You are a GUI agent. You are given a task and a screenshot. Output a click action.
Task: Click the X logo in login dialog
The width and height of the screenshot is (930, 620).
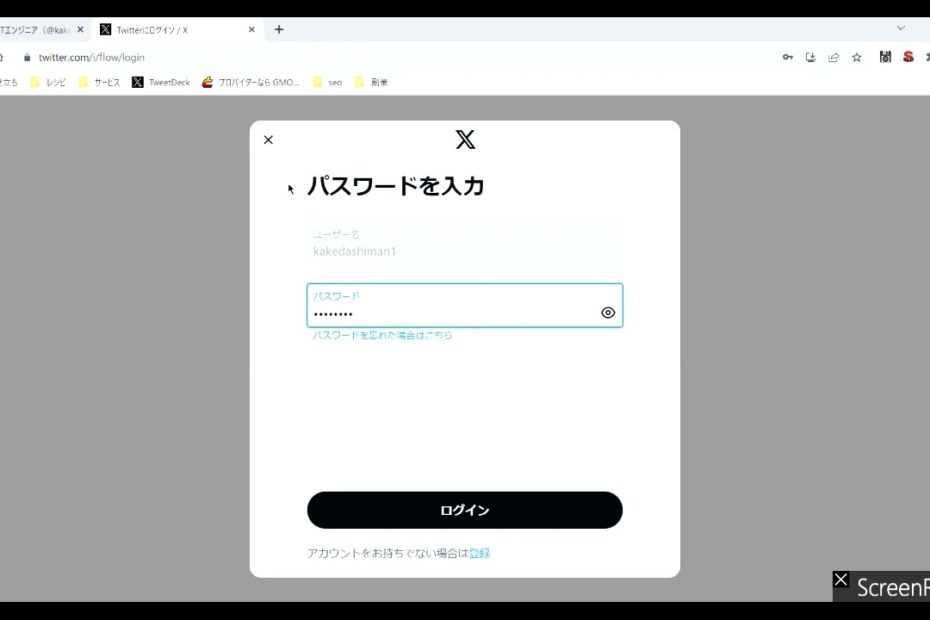point(465,140)
